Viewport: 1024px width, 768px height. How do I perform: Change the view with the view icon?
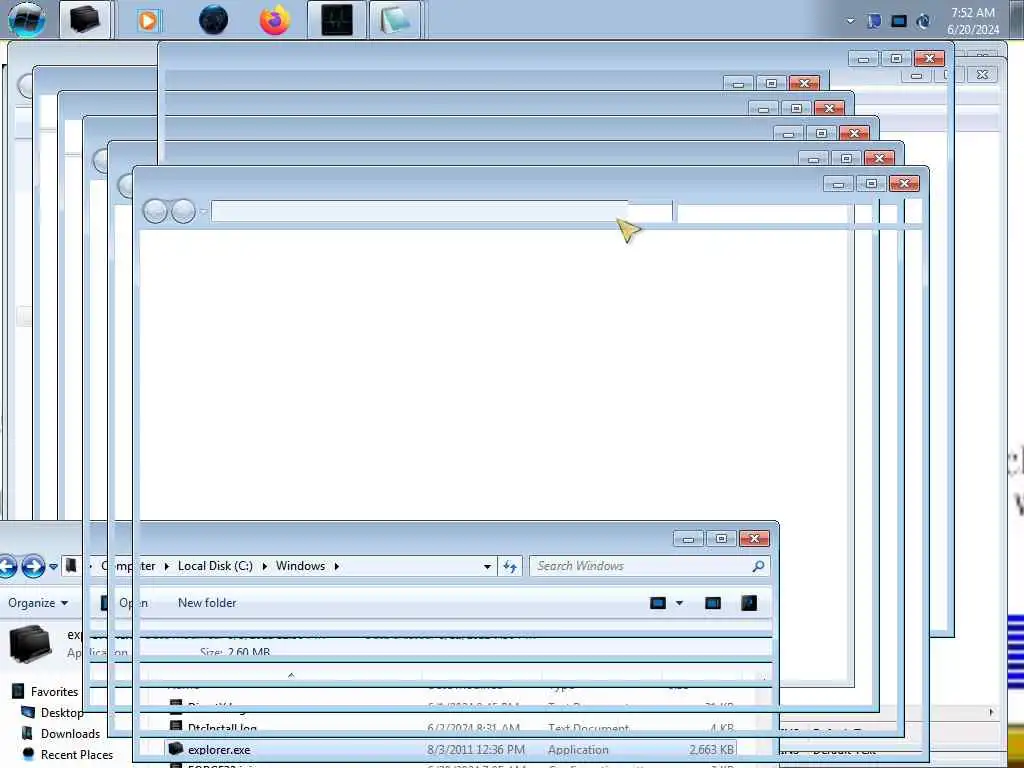click(x=658, y=603)
